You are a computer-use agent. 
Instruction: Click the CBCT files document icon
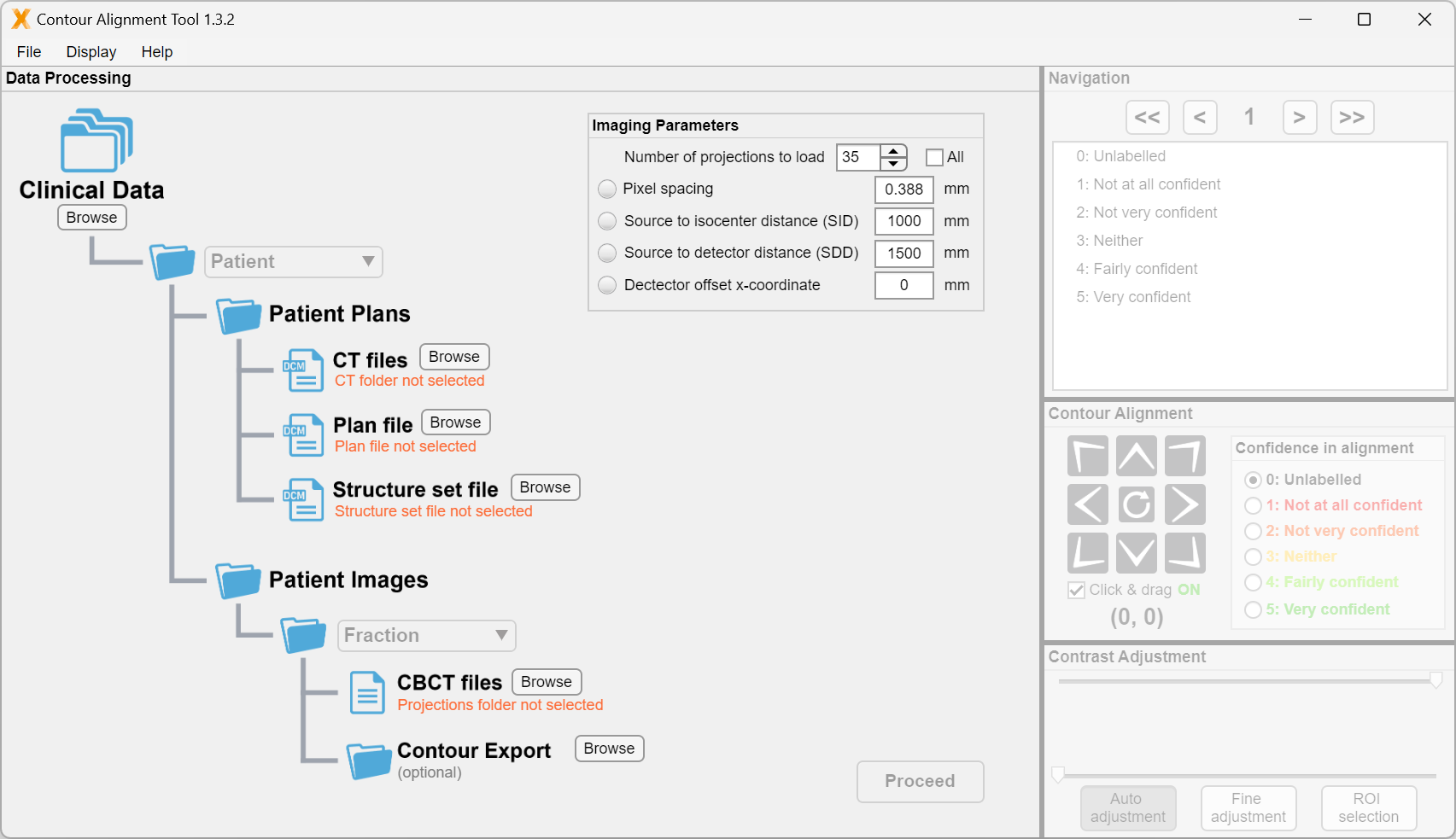point(367,692)
